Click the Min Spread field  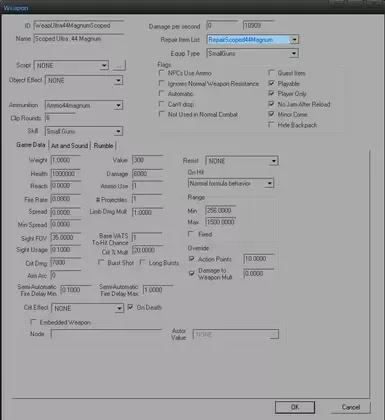(66, 224)
